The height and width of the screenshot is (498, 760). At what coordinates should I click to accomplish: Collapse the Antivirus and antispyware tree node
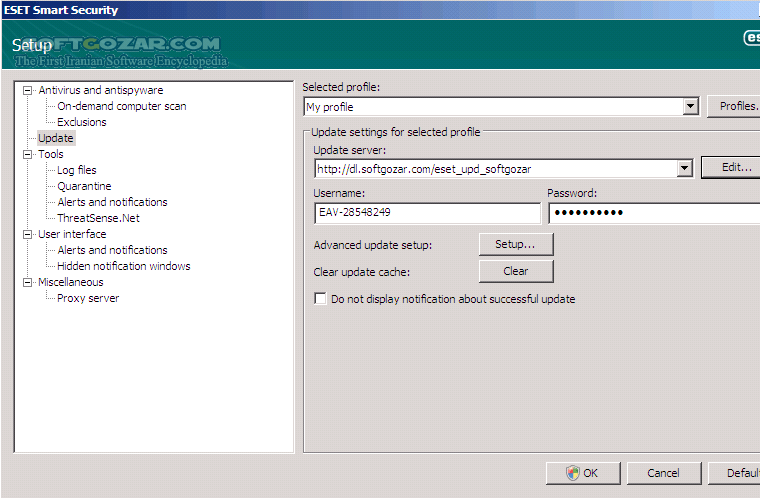tap(28, 90)
